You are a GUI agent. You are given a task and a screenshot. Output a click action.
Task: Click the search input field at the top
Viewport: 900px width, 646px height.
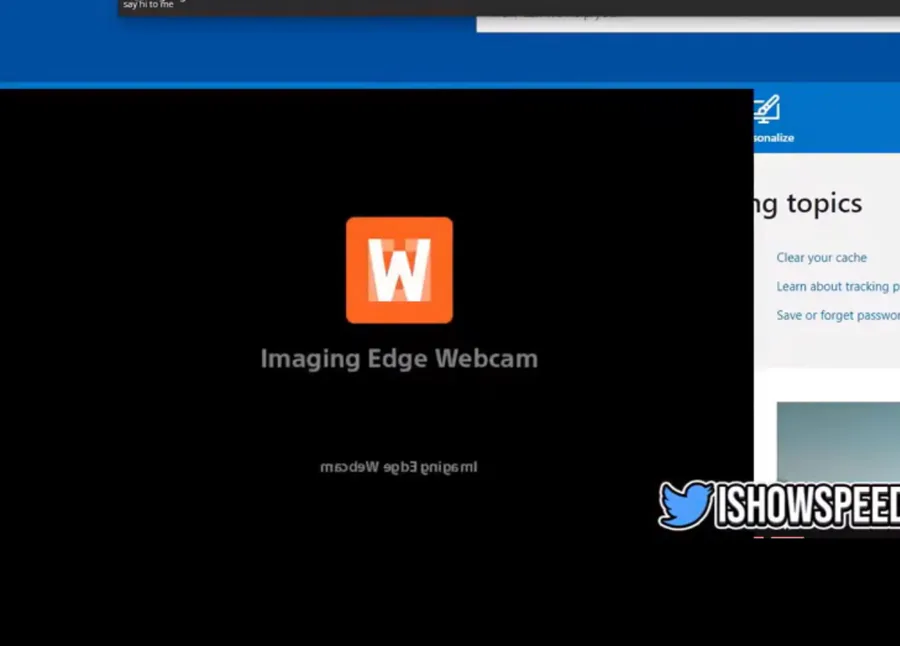688,24
